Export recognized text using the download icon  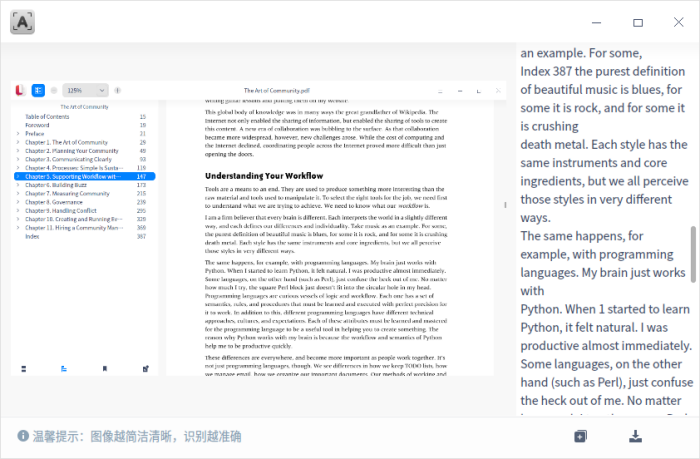[635, 436]
